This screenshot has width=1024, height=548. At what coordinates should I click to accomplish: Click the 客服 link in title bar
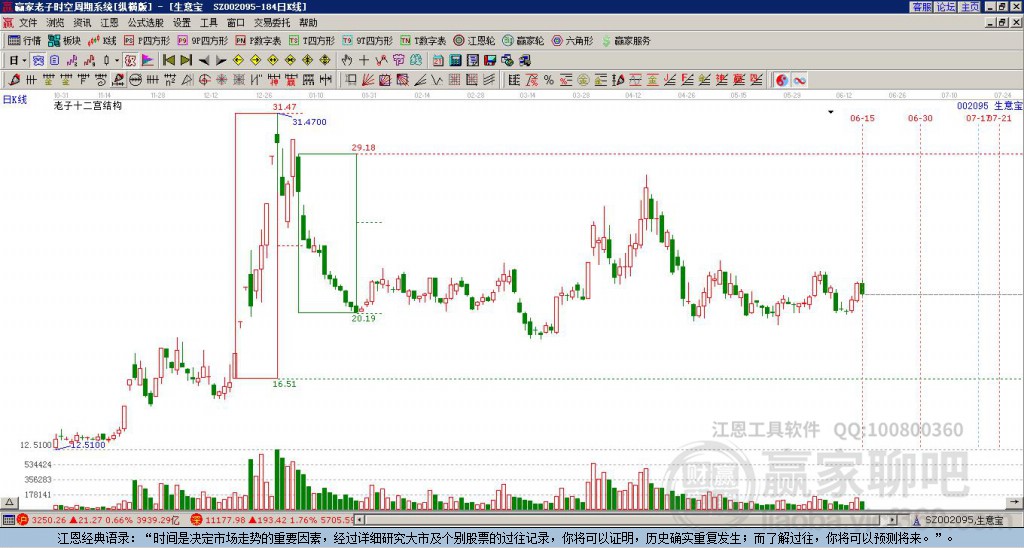921,7
